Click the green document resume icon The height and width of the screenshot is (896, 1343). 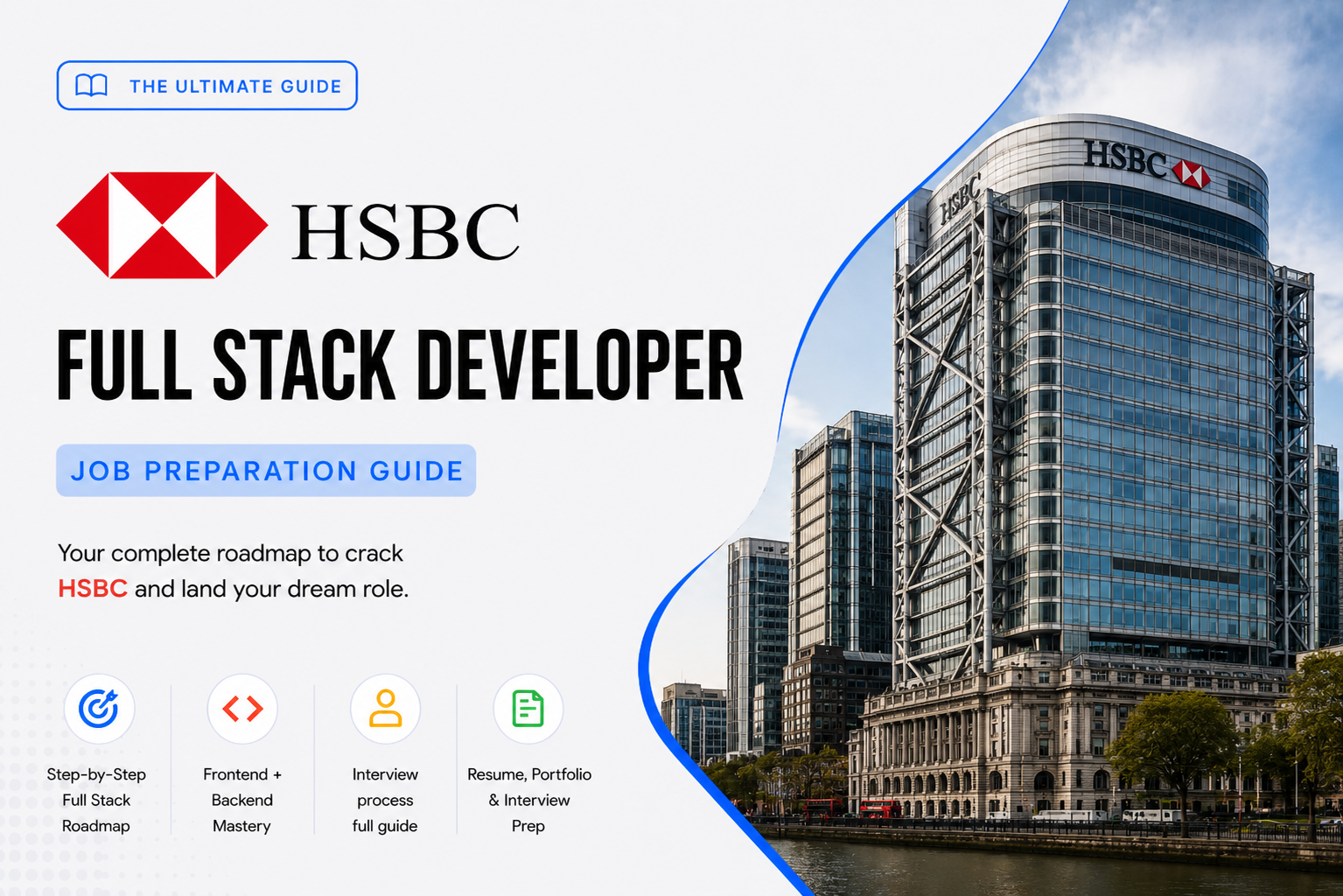[528, 708]
